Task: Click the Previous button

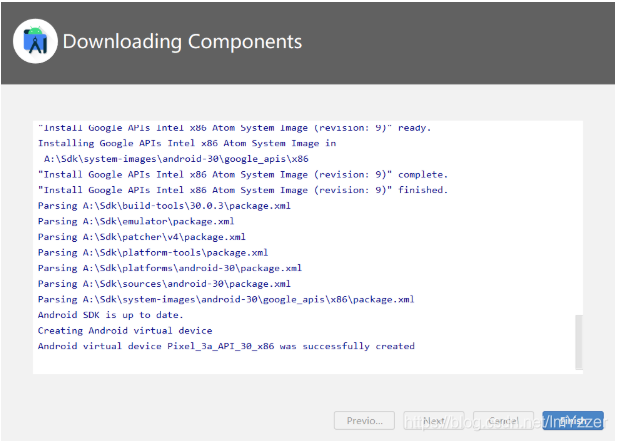Action: click(364, 421)
